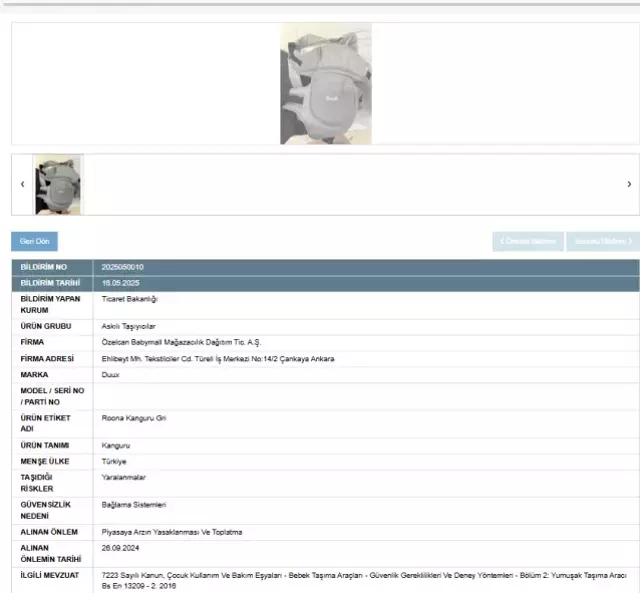Select the baby carrier thumbnail
The height and width of the screenshot is (593, 640).
point(59,184)
